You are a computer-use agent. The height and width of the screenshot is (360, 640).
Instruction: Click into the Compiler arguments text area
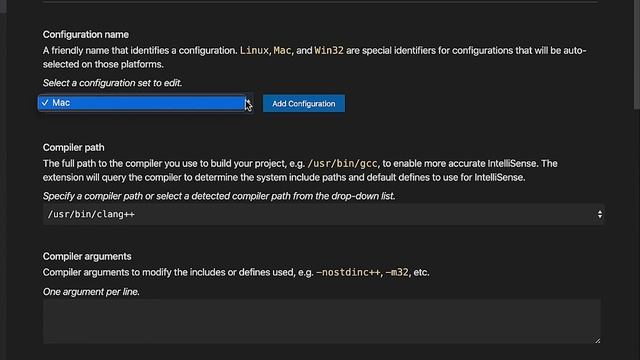click(x=322, y=321)
